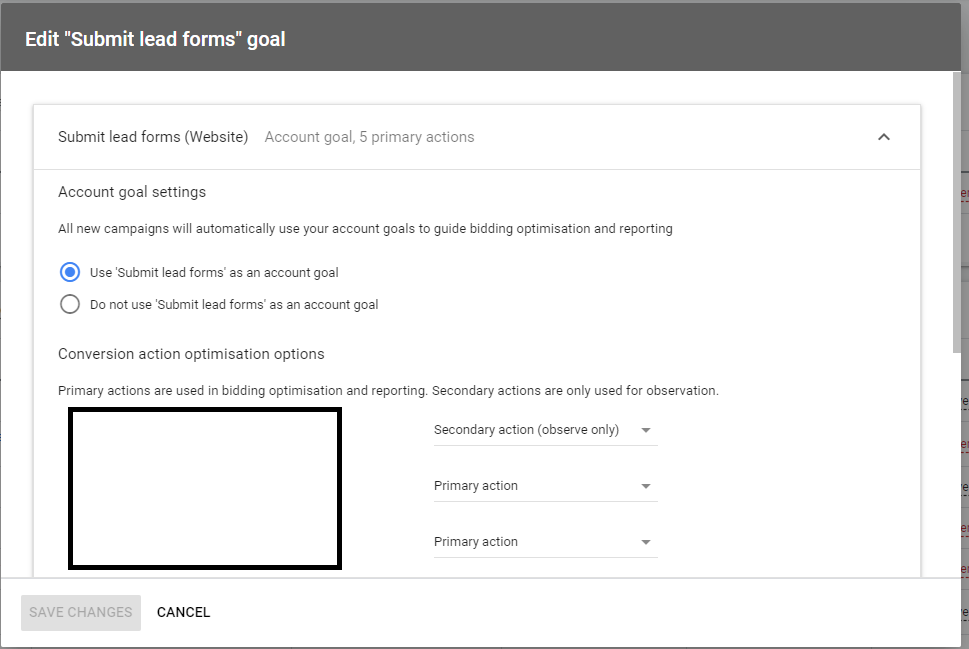This screenshot has height=649, width=969.
Task: Open the first Primary action dropdown
Action: pos(545,485)
